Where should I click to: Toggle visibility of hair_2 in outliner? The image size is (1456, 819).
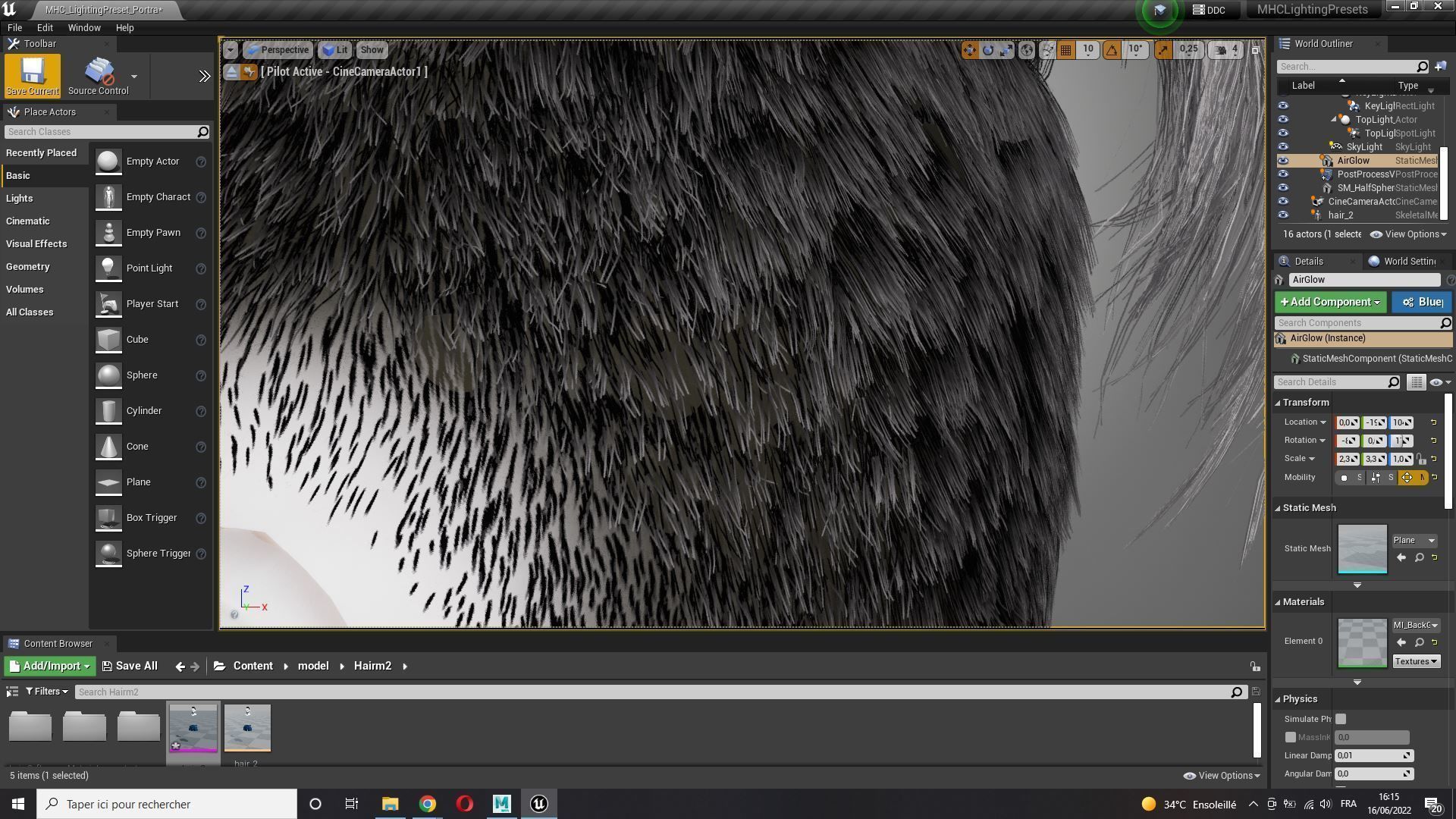point(1283,215)
